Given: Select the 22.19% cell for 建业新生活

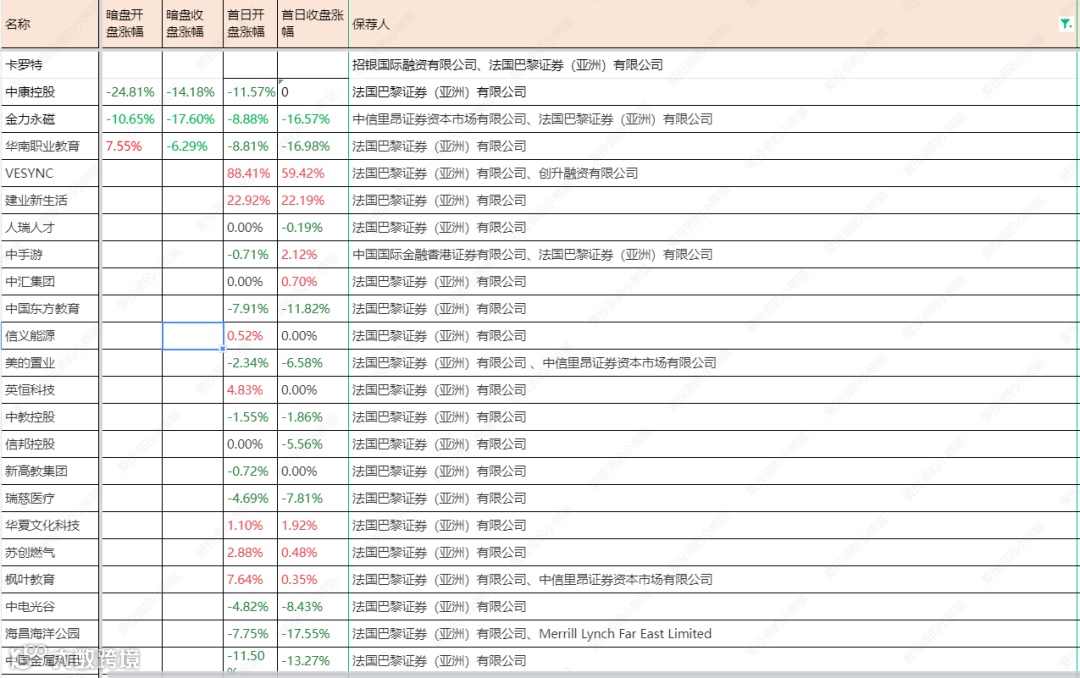Looking at the screenshot, I should pyautogui.click(x=313, y=201).
